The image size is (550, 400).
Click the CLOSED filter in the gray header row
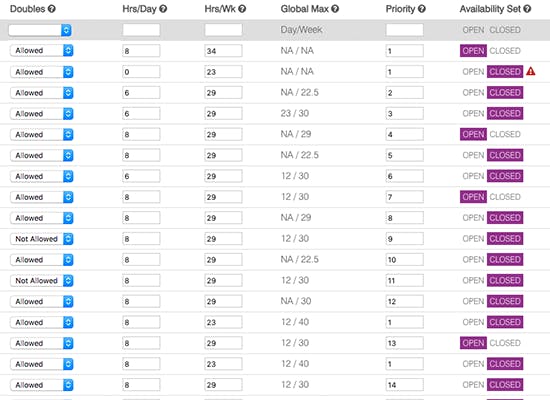(x=505, y=30)
